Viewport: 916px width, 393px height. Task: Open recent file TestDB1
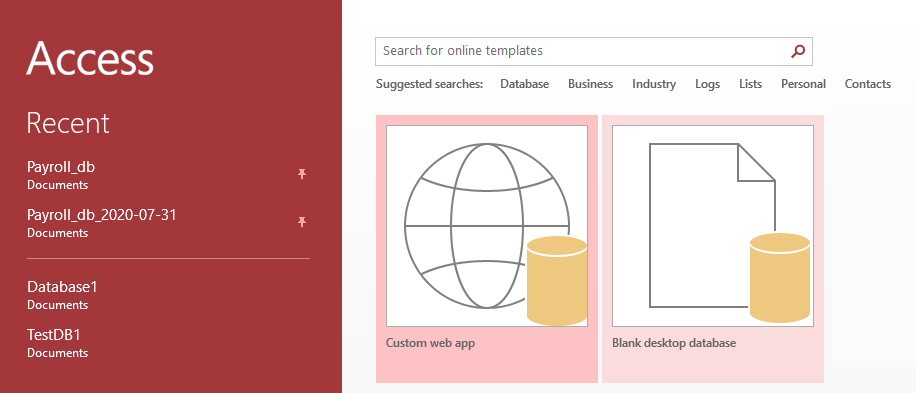(x=168, y=343)
